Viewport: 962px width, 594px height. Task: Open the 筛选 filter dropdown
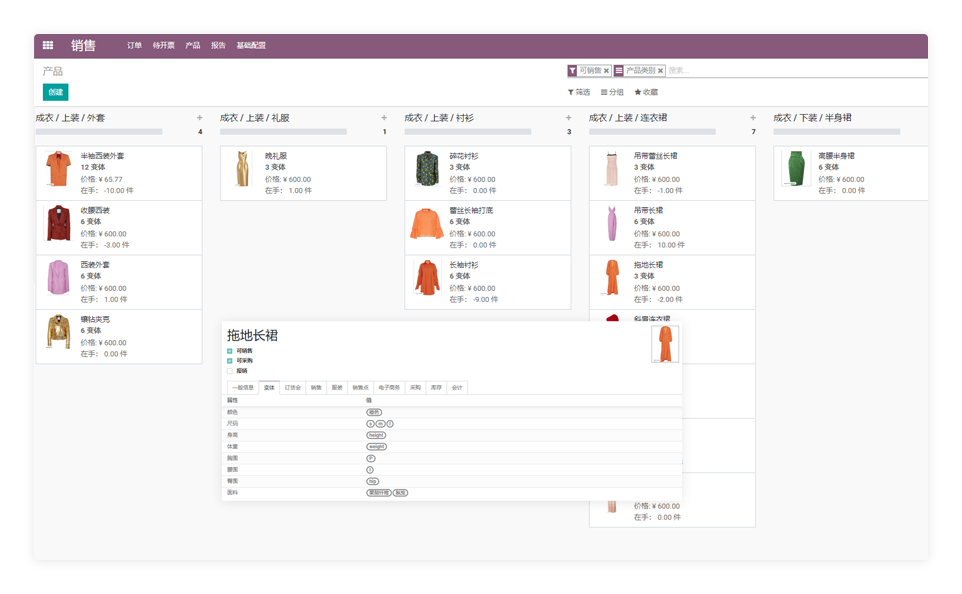click(x=579, y=92)
